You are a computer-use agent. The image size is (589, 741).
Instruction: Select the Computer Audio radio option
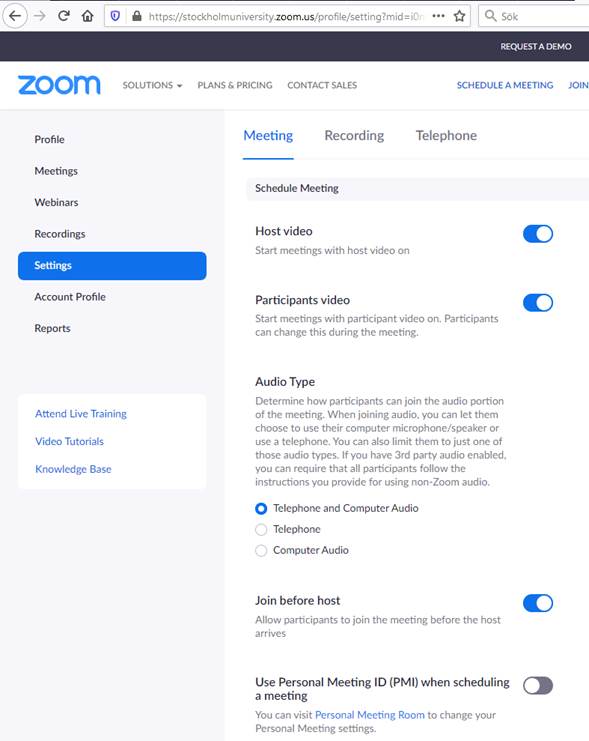[261, 551]
